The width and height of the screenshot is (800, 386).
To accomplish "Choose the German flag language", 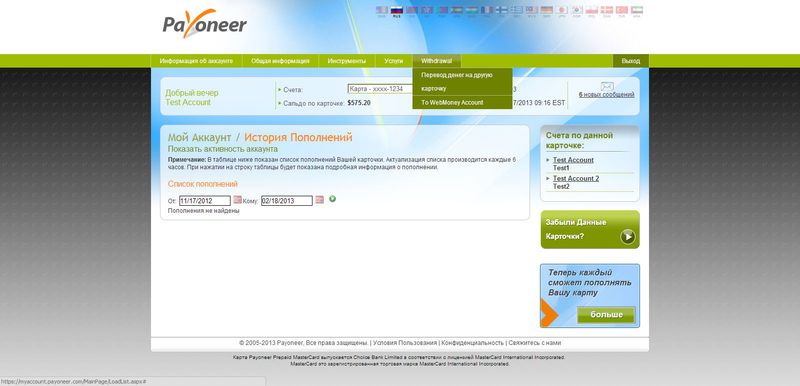I will tap(547, 10).
